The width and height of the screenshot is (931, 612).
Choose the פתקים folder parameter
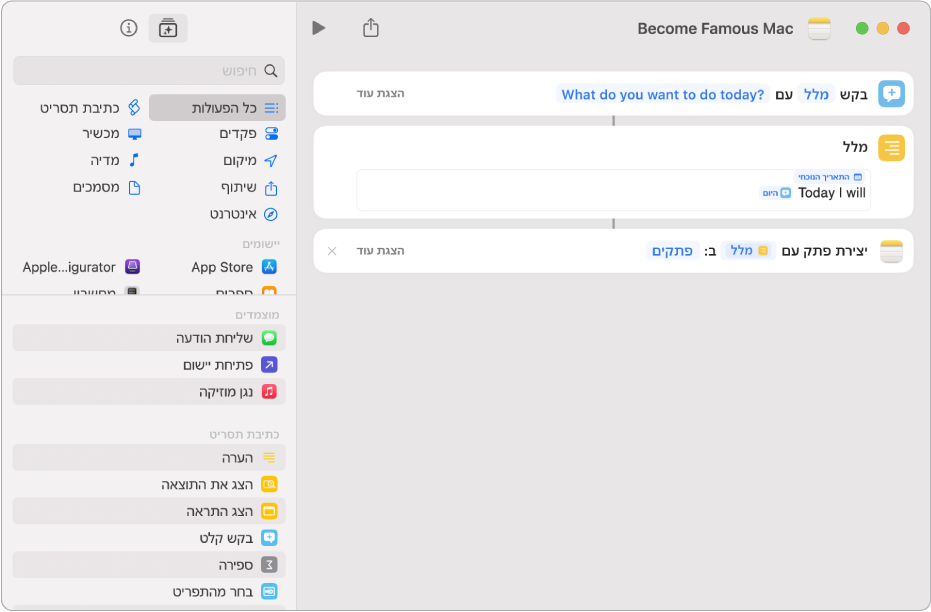point(672,251)
